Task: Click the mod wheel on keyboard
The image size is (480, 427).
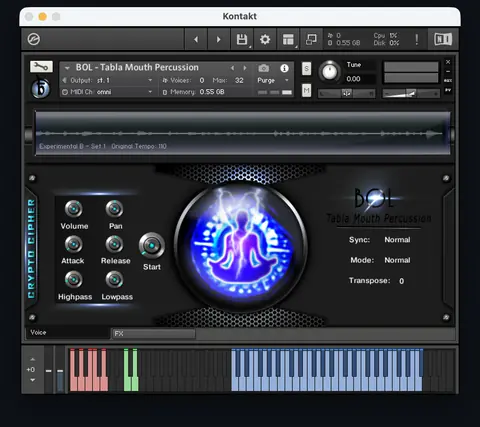Action: pos(60,370)
